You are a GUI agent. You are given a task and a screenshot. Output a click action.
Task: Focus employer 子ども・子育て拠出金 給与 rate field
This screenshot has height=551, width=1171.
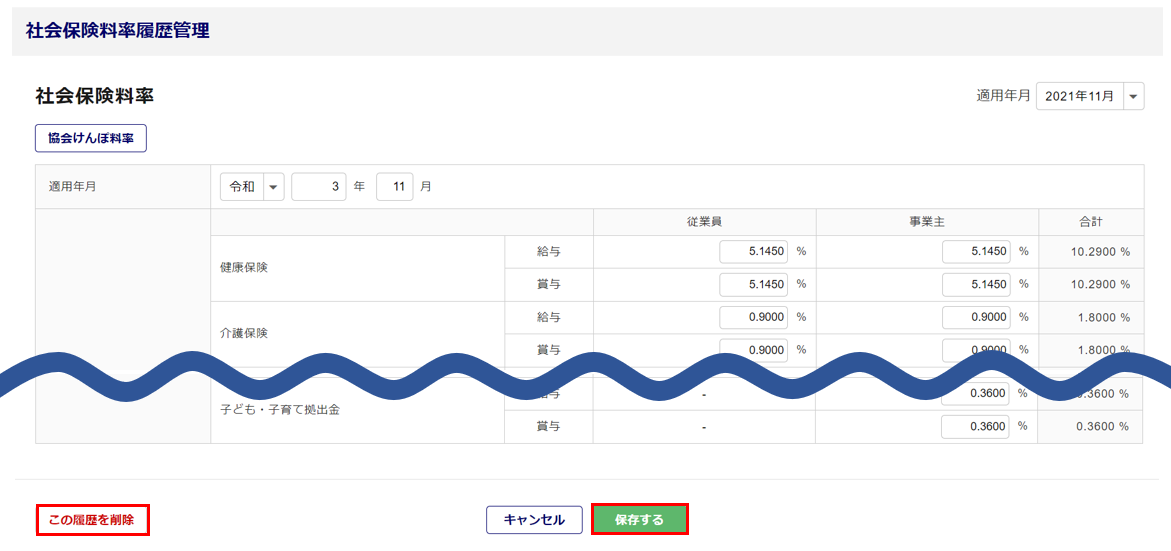pos(975,394)
